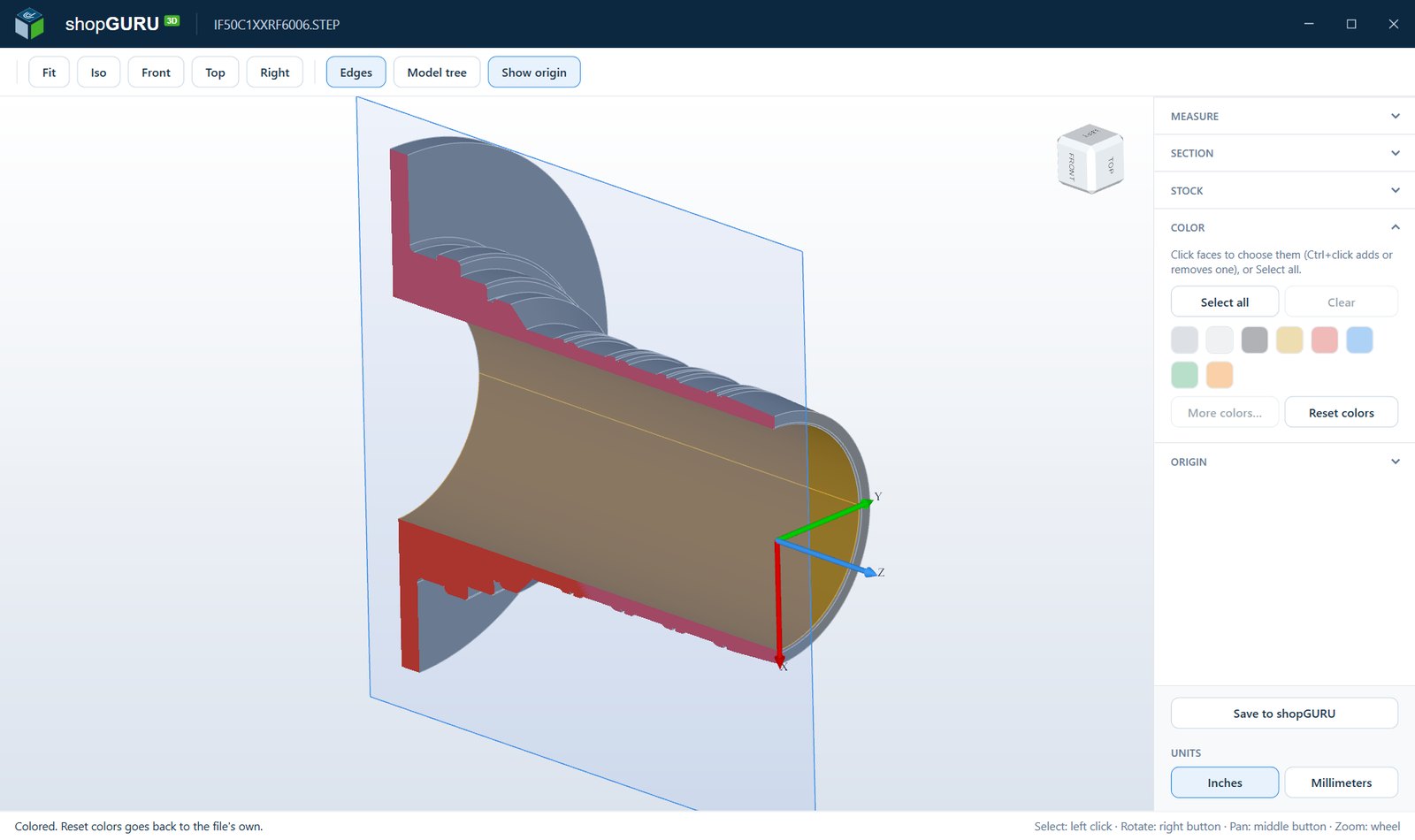Switch to the Iso view
The image size is (1415, 840).
pyautogui.click(x=98, y=73)
